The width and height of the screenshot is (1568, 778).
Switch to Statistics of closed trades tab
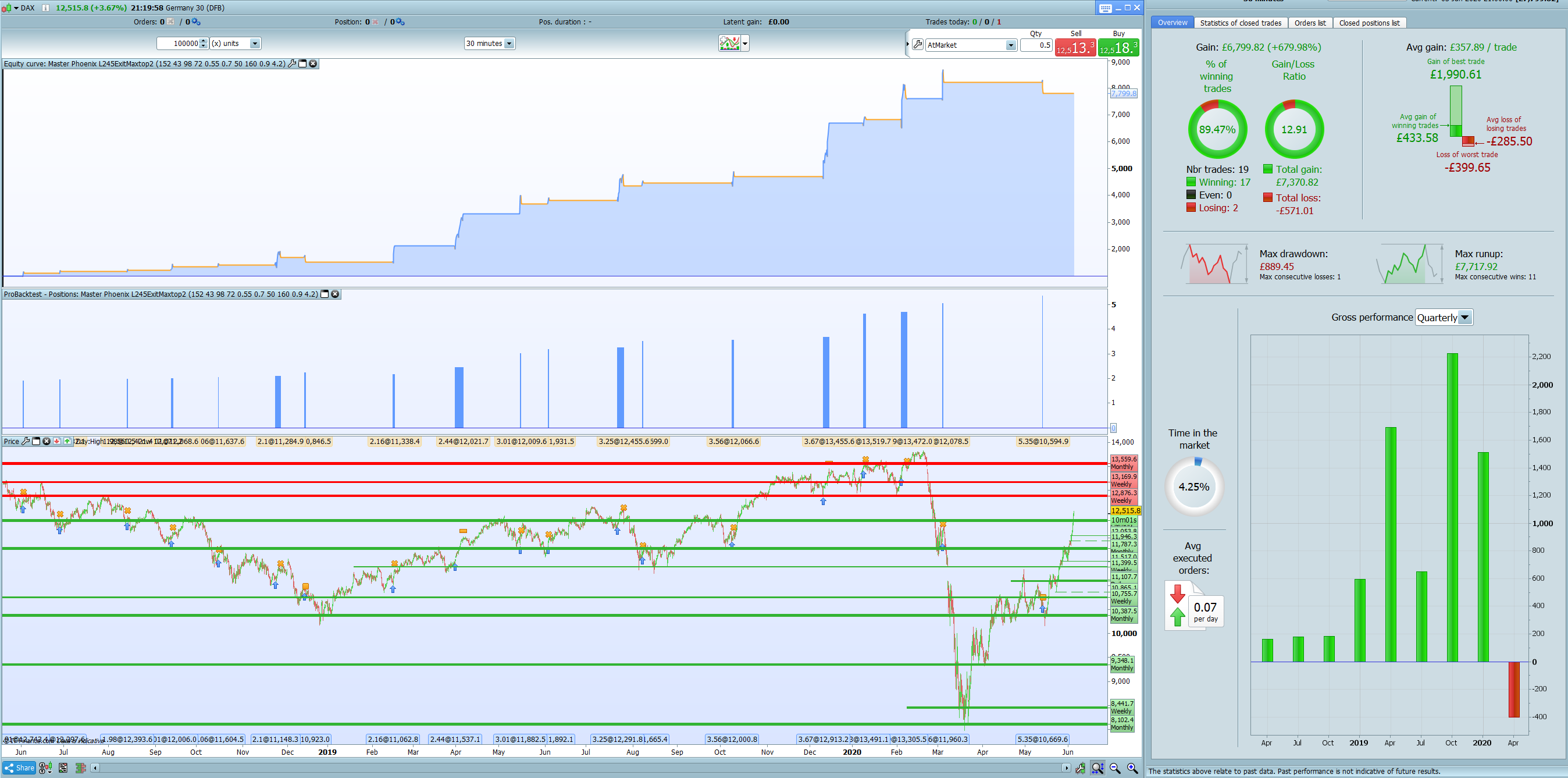(1240, 23)
